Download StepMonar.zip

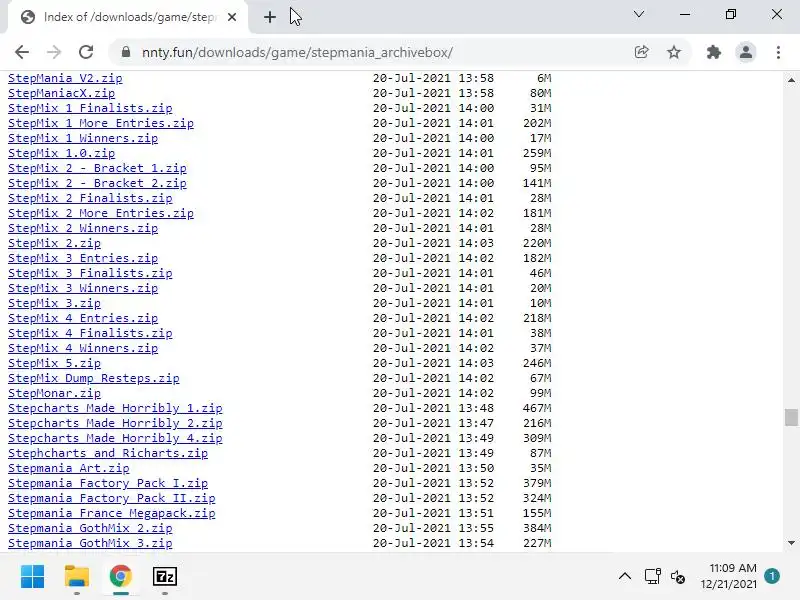(55, 393)
